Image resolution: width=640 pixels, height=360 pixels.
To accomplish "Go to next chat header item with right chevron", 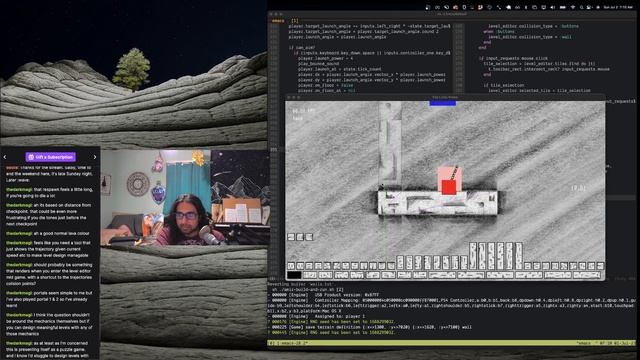I will click(x=95, y=157).
